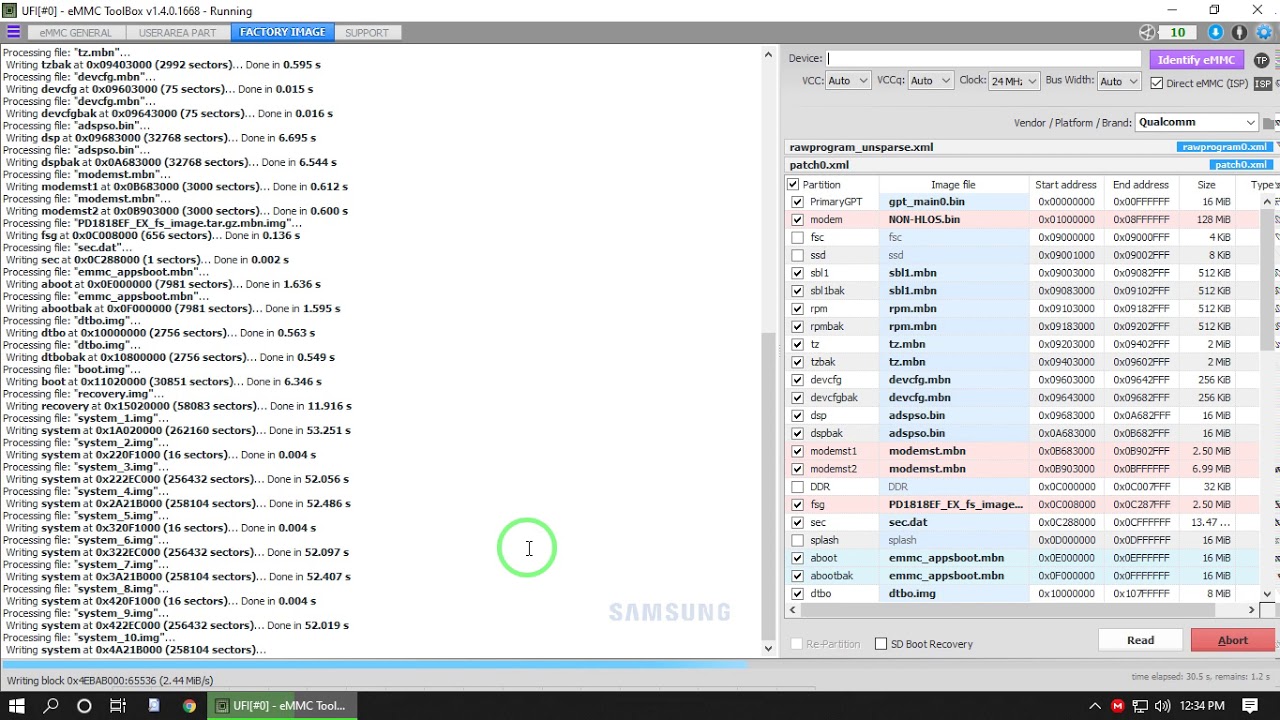
Task: Sort by Start address column header
Action: [x=1066, y=185]
